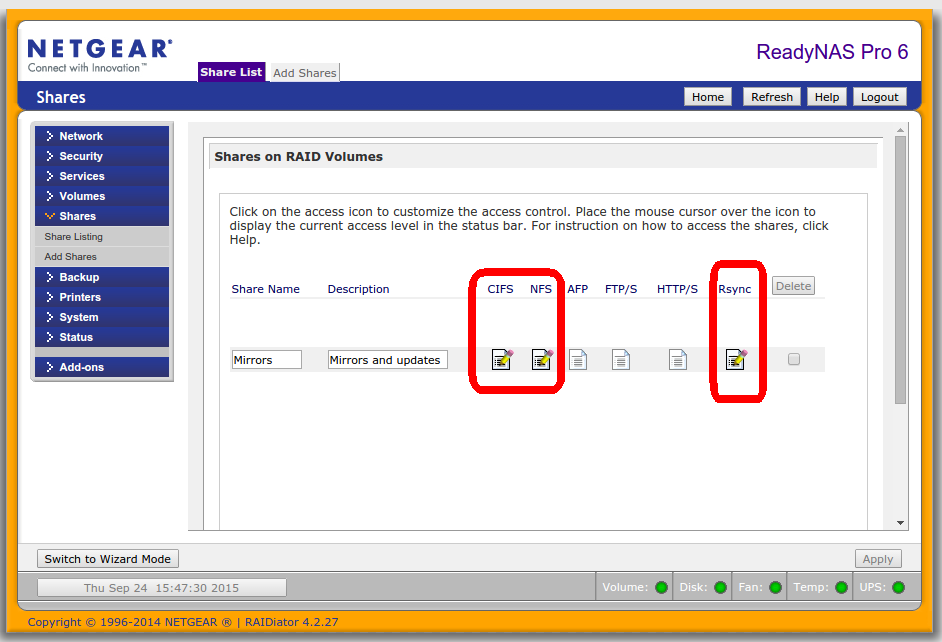Click the Disk status indicator light

click(720, 587)
